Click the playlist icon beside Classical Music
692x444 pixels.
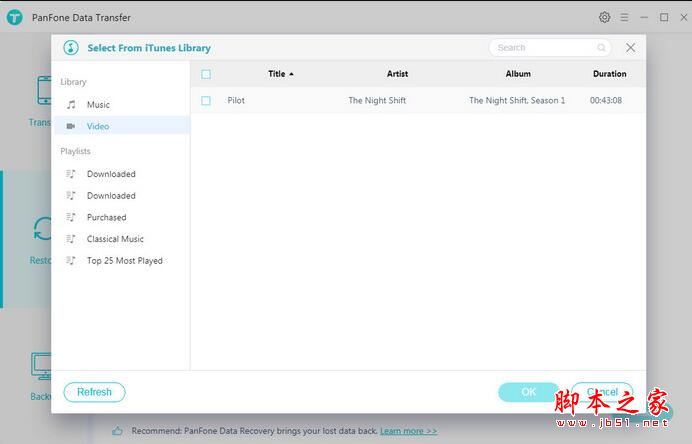(x=71, y=239)
